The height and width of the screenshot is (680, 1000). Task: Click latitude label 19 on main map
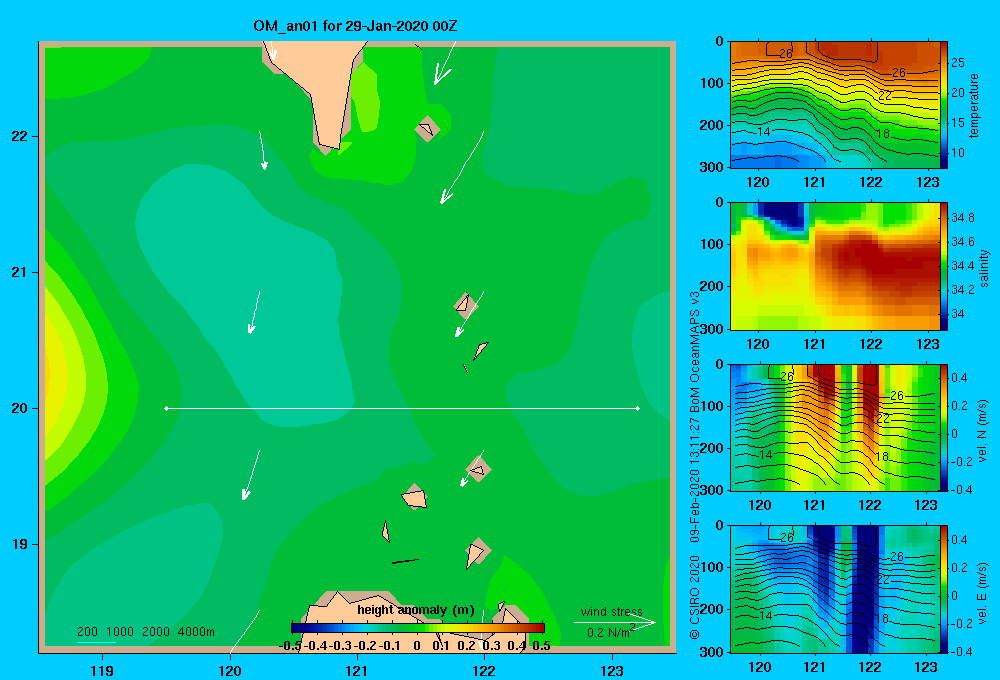click(x=19, y=544)
